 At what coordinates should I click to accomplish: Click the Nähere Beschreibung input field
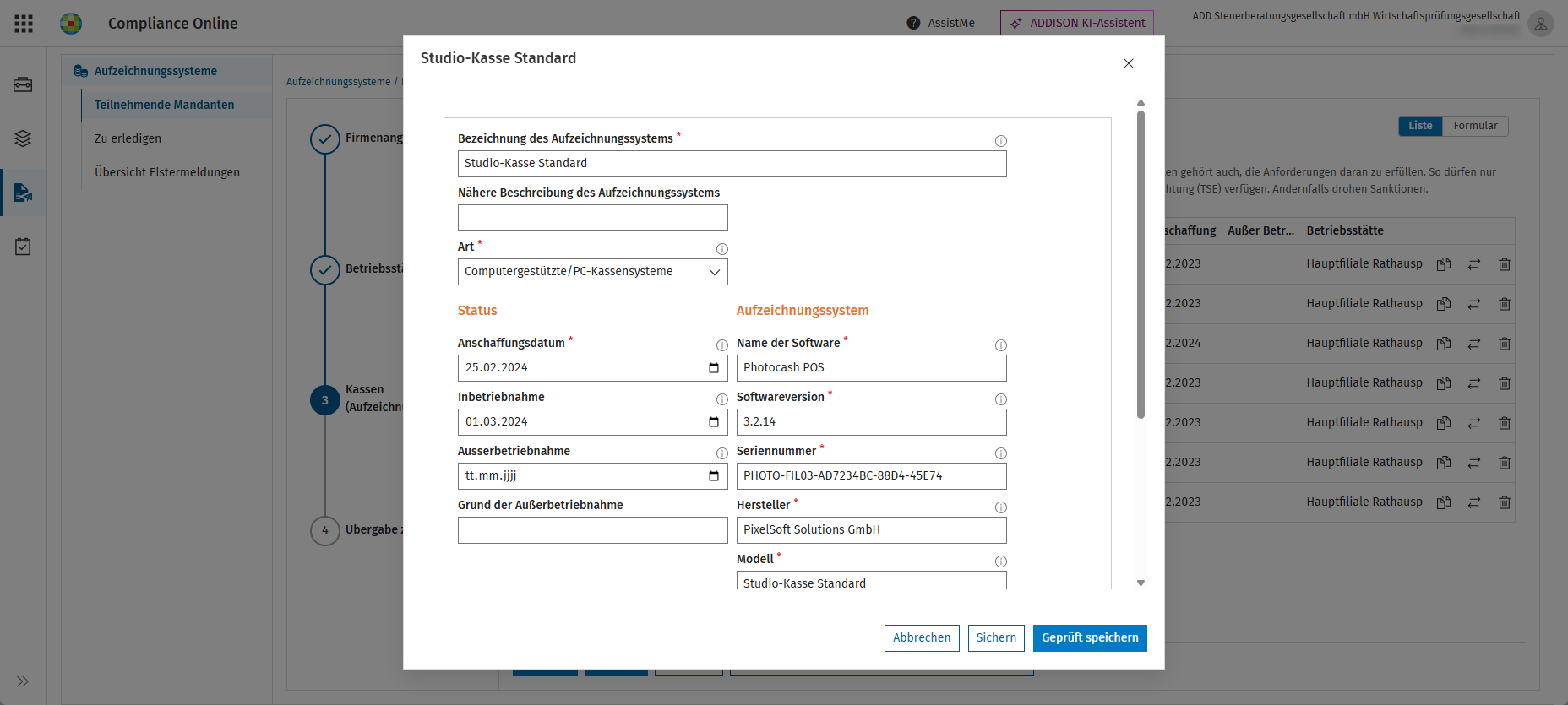(x=593, y=218)
